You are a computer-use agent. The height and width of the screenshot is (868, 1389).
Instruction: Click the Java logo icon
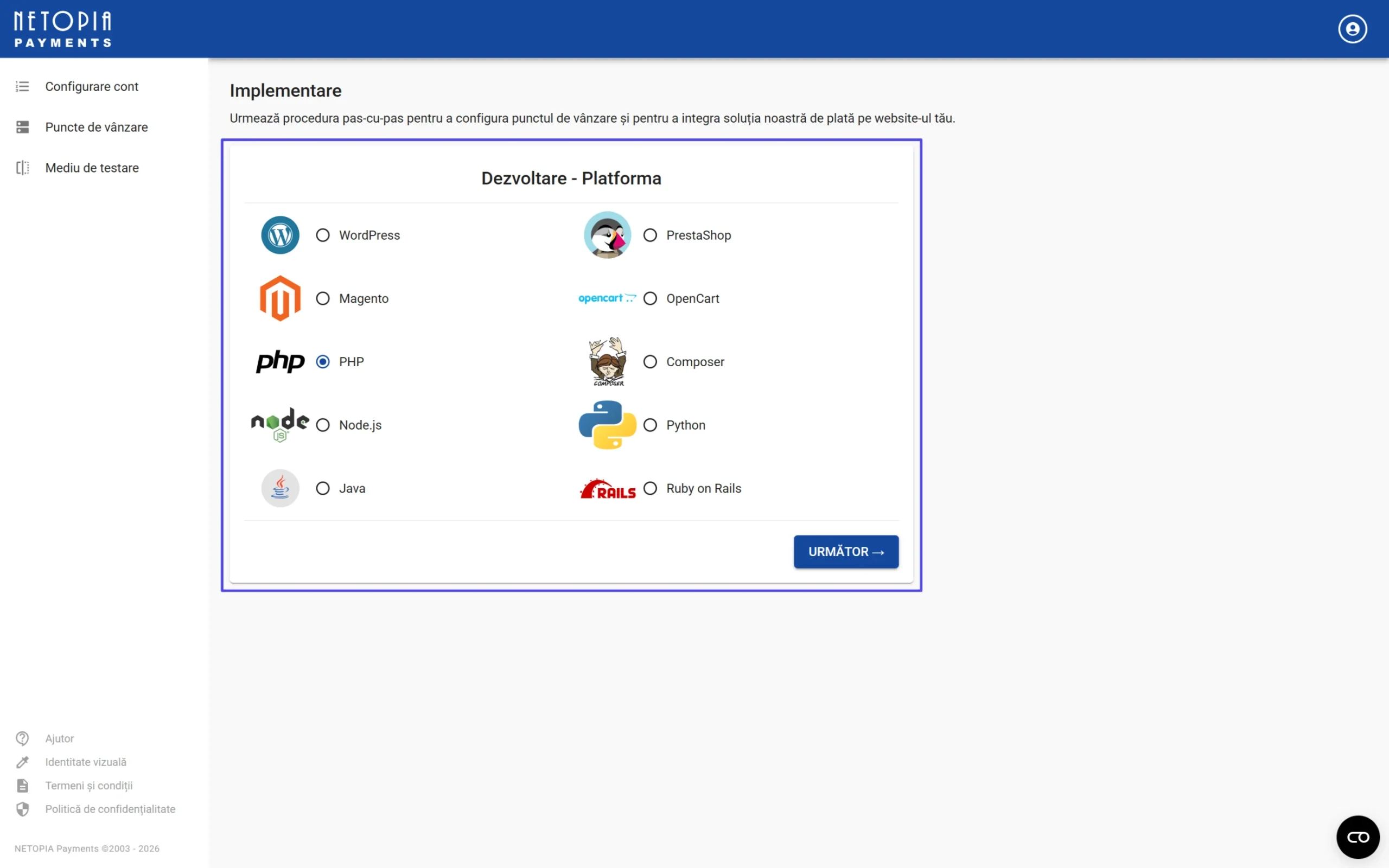279,488
